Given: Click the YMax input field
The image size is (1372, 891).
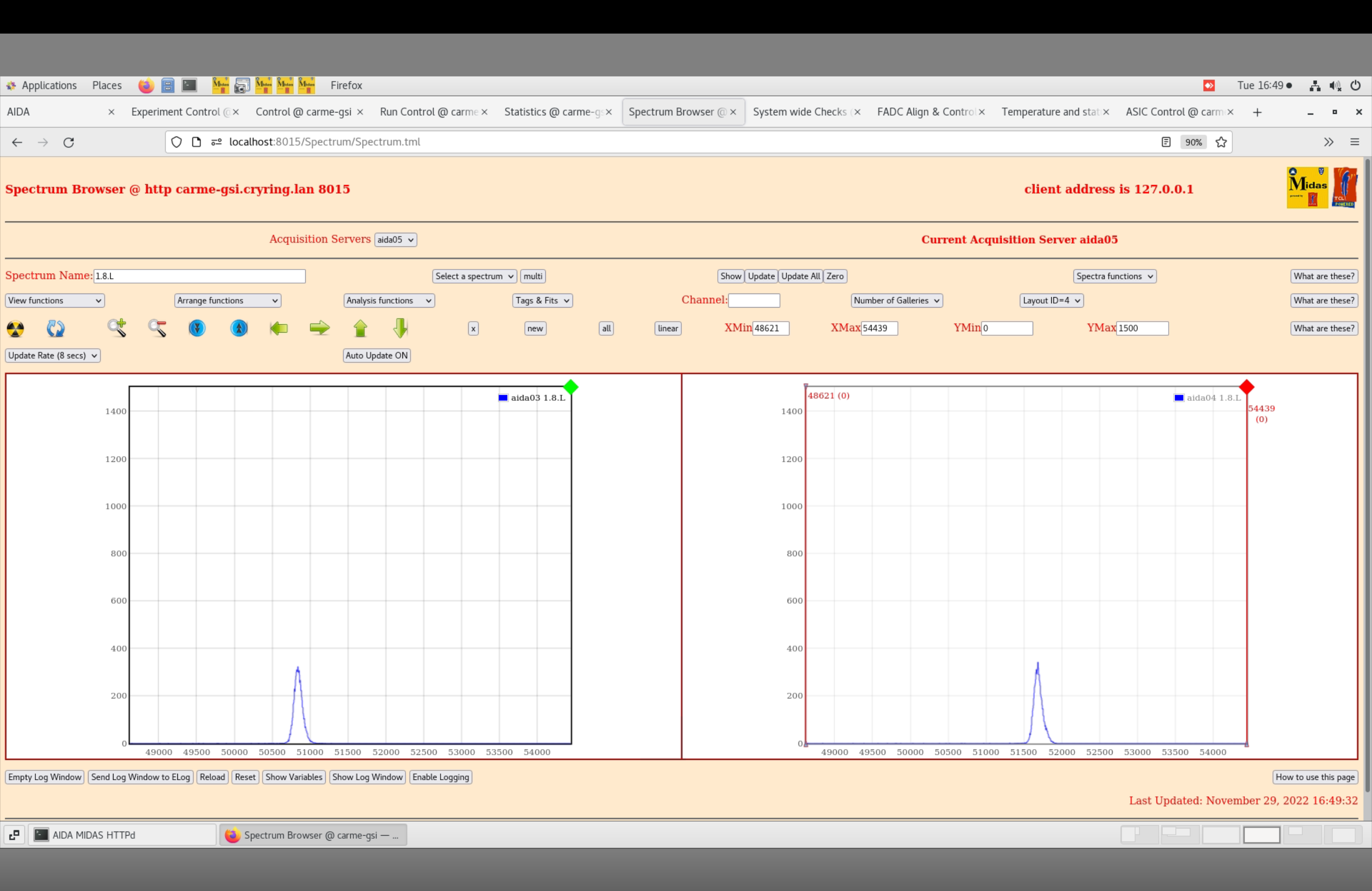Looking at the screenshot, I should click(x=1142, y=328).
